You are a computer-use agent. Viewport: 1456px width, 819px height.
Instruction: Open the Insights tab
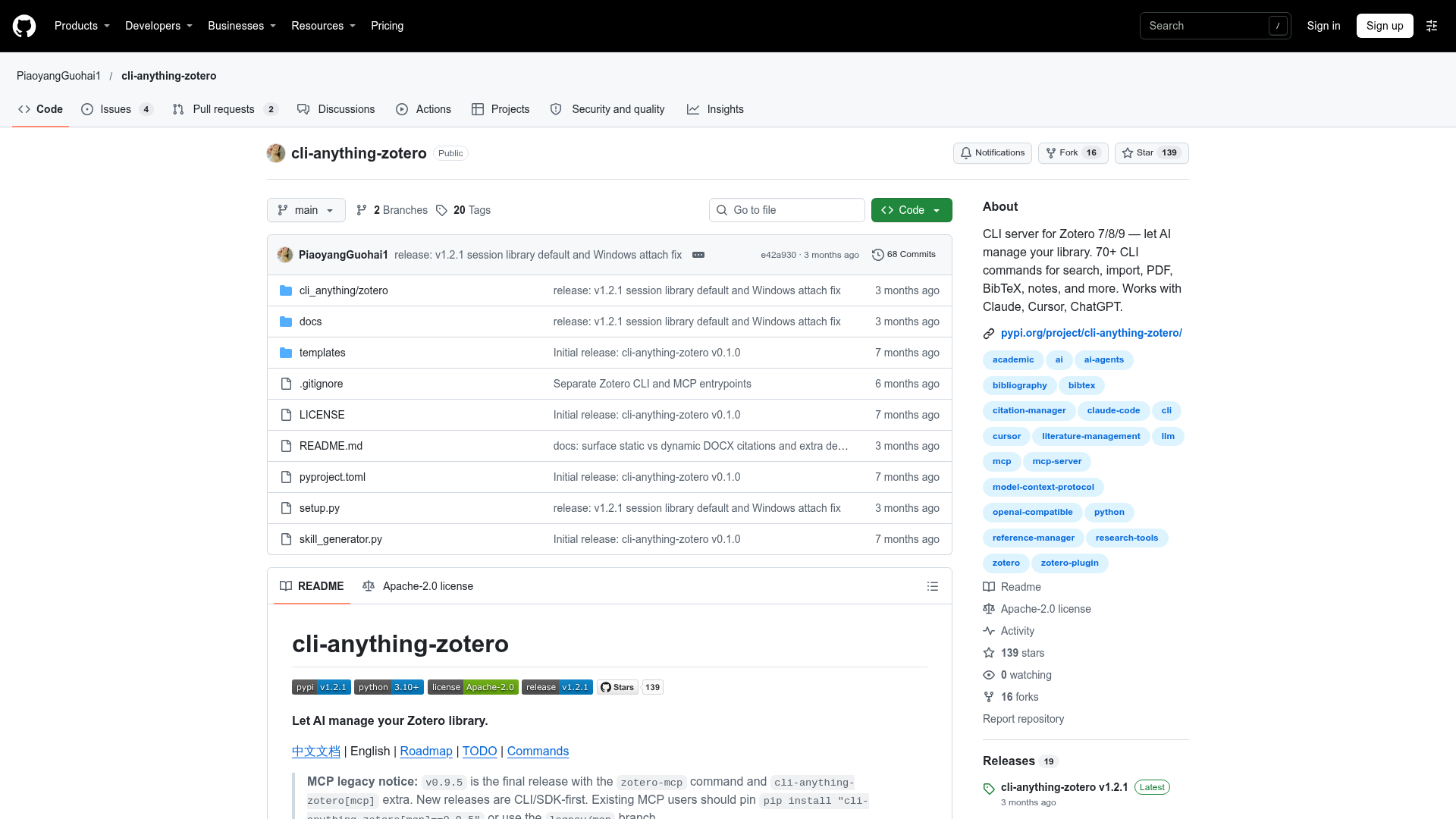pos(715,109)
